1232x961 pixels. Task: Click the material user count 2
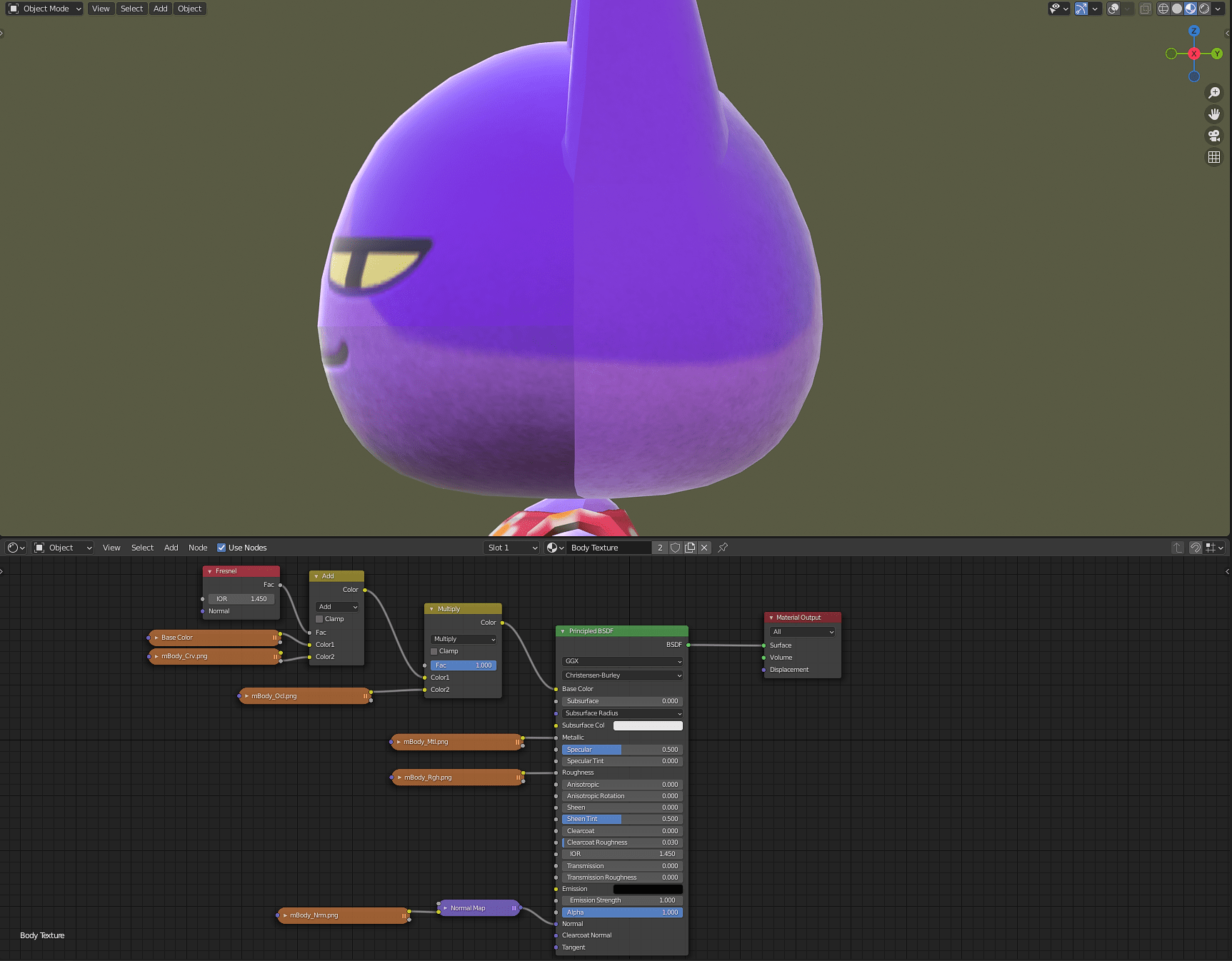coord(660,548)
